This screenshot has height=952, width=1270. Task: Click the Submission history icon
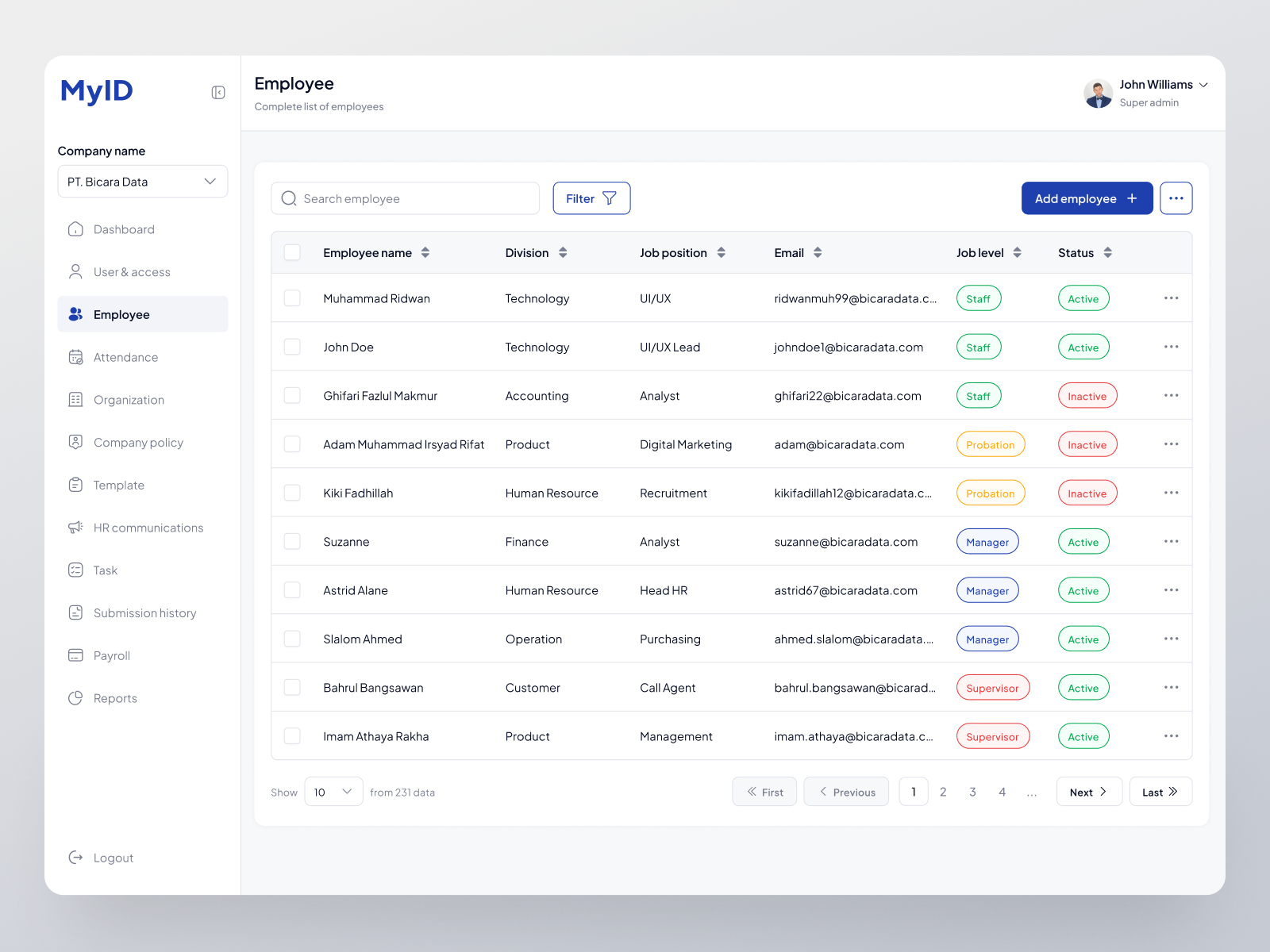[x=75, y=612]
